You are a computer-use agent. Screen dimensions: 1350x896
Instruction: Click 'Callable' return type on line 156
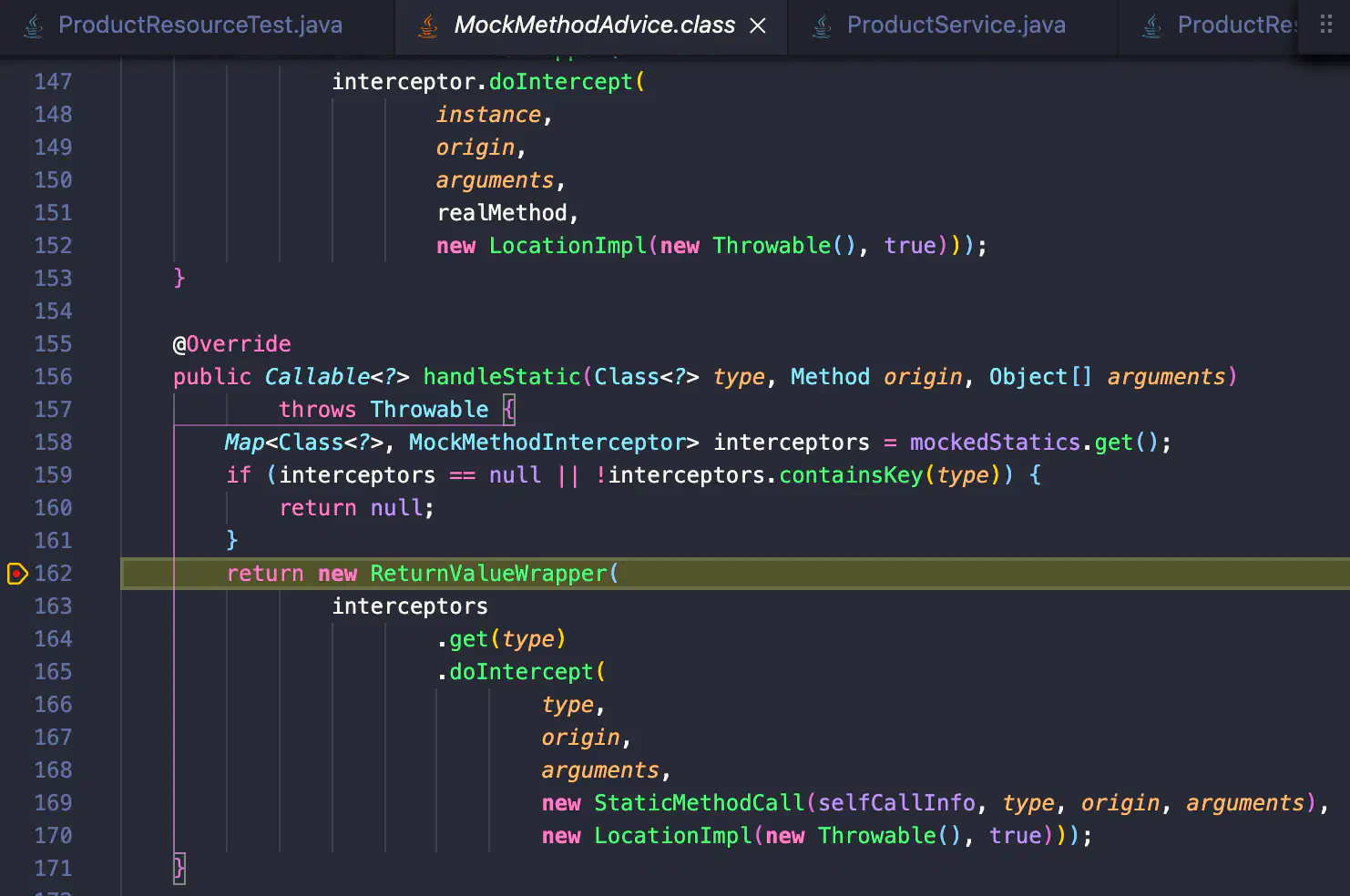point(318,377)
